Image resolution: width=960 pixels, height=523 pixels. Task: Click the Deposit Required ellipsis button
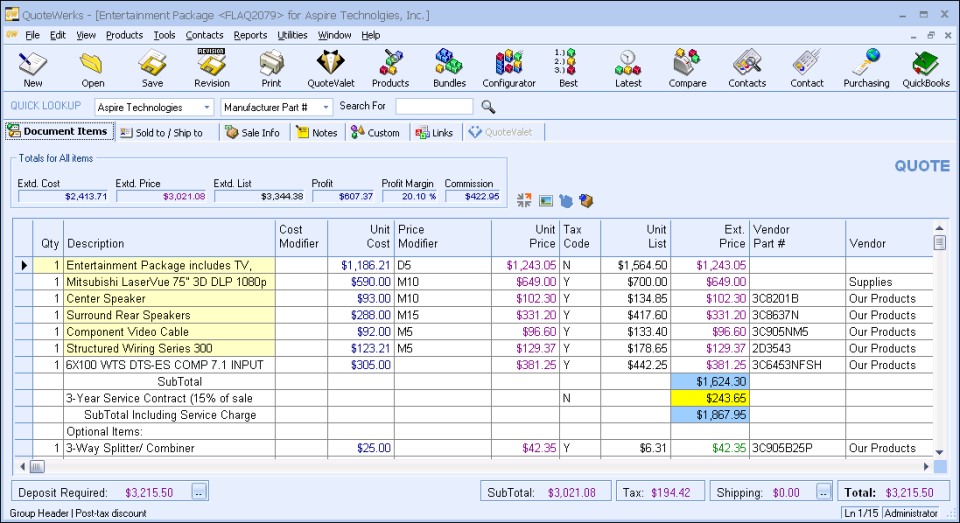click(199, 491)
